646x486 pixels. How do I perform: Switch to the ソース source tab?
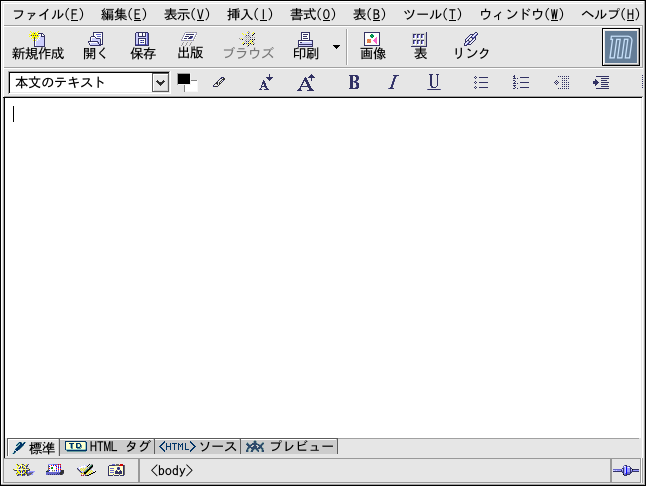click(198, 447)
